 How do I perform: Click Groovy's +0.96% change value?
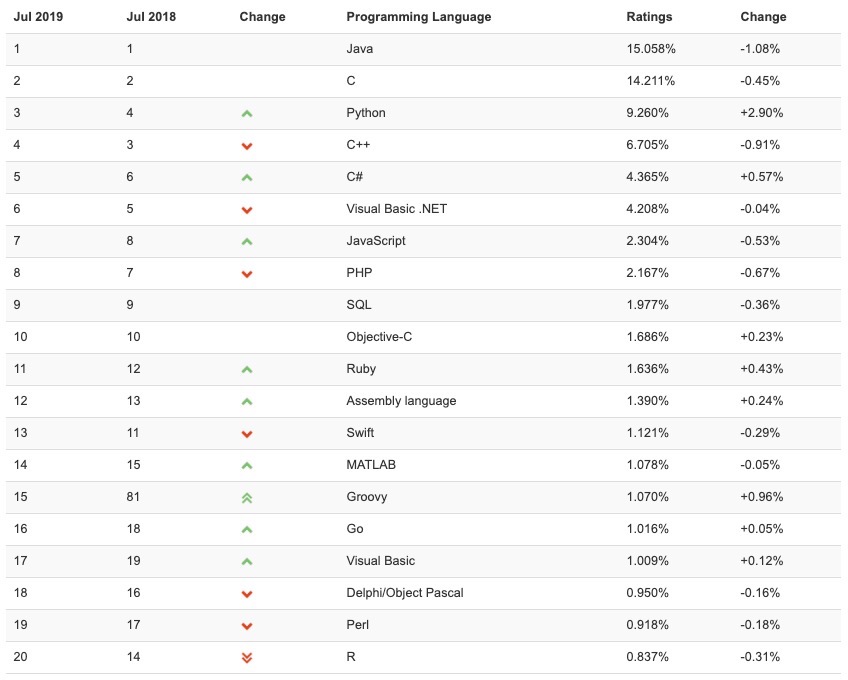tap(761, 497)
